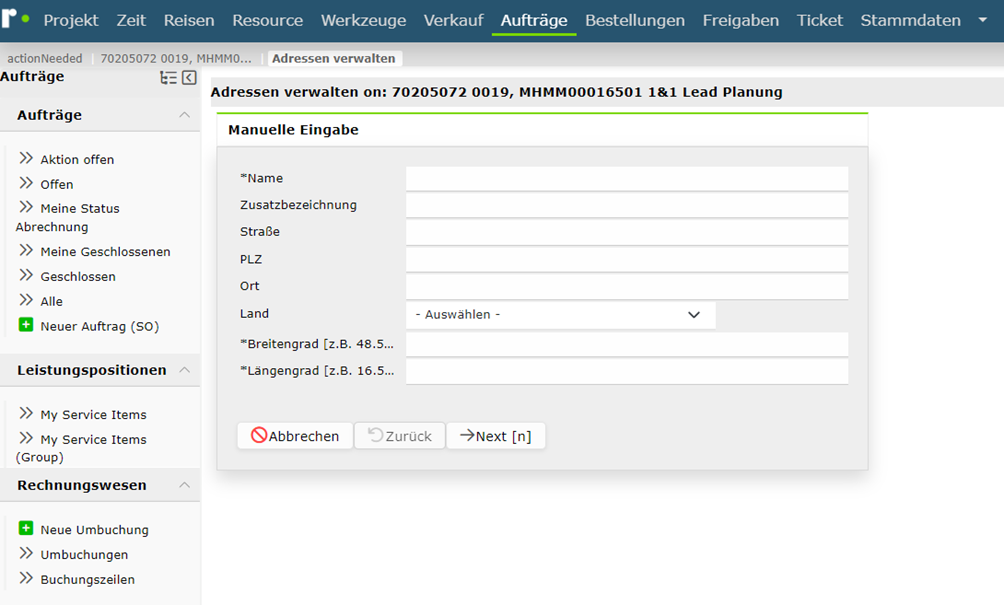The width and height of the screenshot is (1004, 605).
Task: Click the double-arrow icon beside Offen
Action: tap(26, 183)
